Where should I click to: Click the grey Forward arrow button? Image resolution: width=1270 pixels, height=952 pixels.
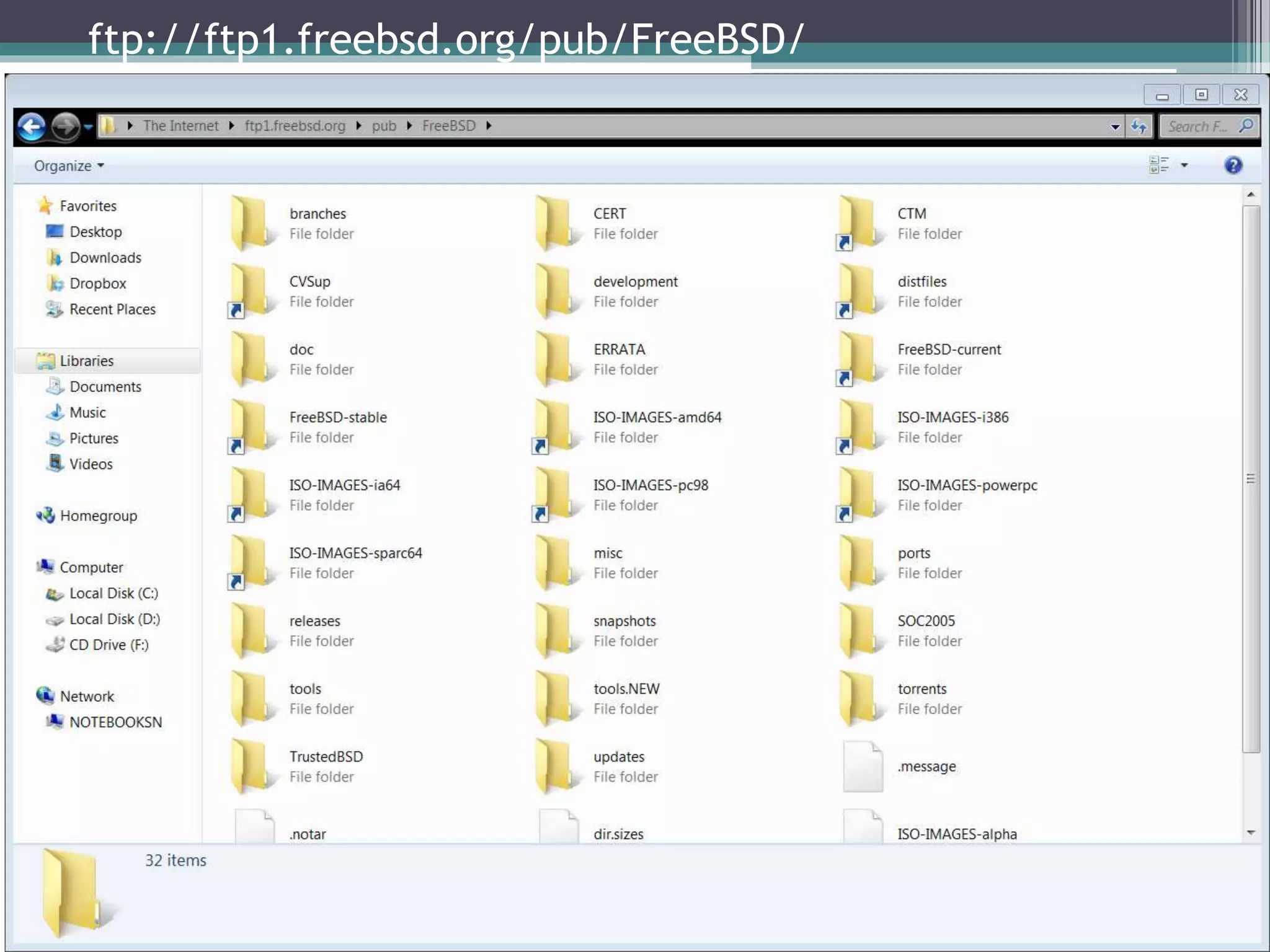point(66,126)
